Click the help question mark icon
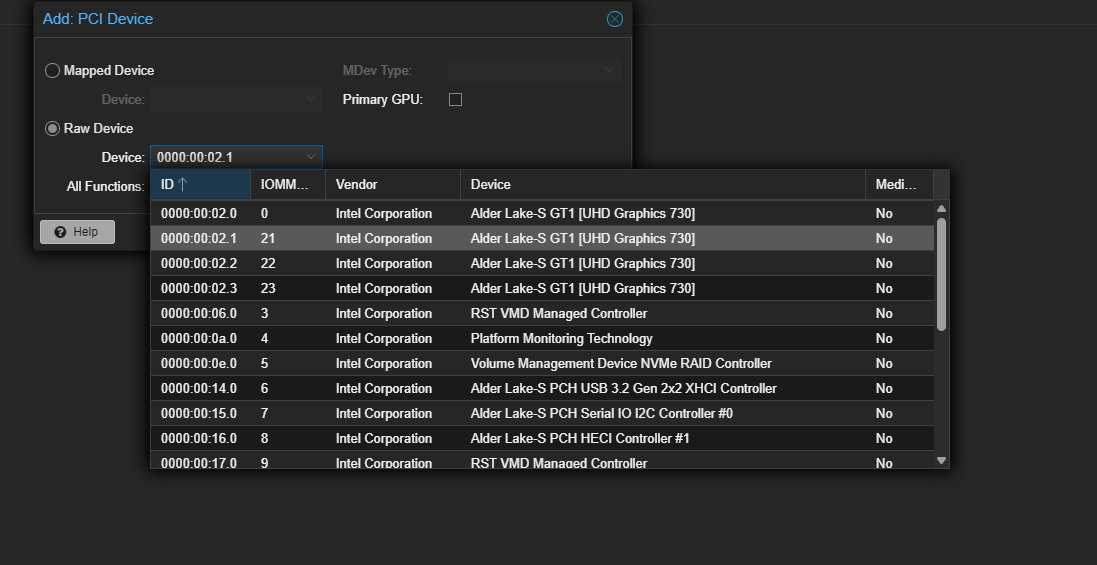The width and height of the screenshot is (1097, 565). 60,232
